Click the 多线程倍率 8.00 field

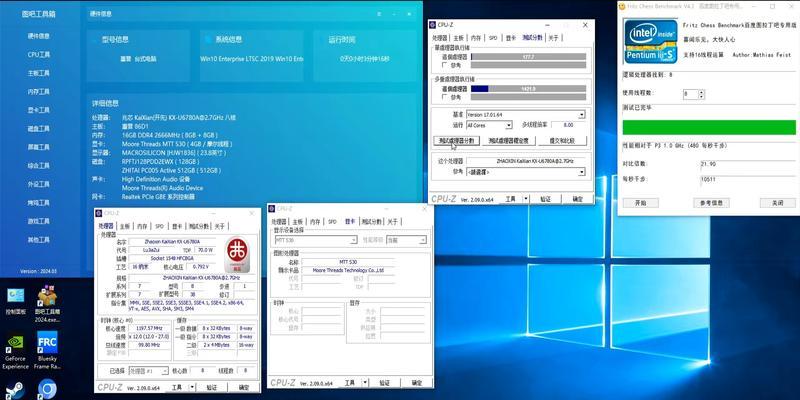(568, 125)
